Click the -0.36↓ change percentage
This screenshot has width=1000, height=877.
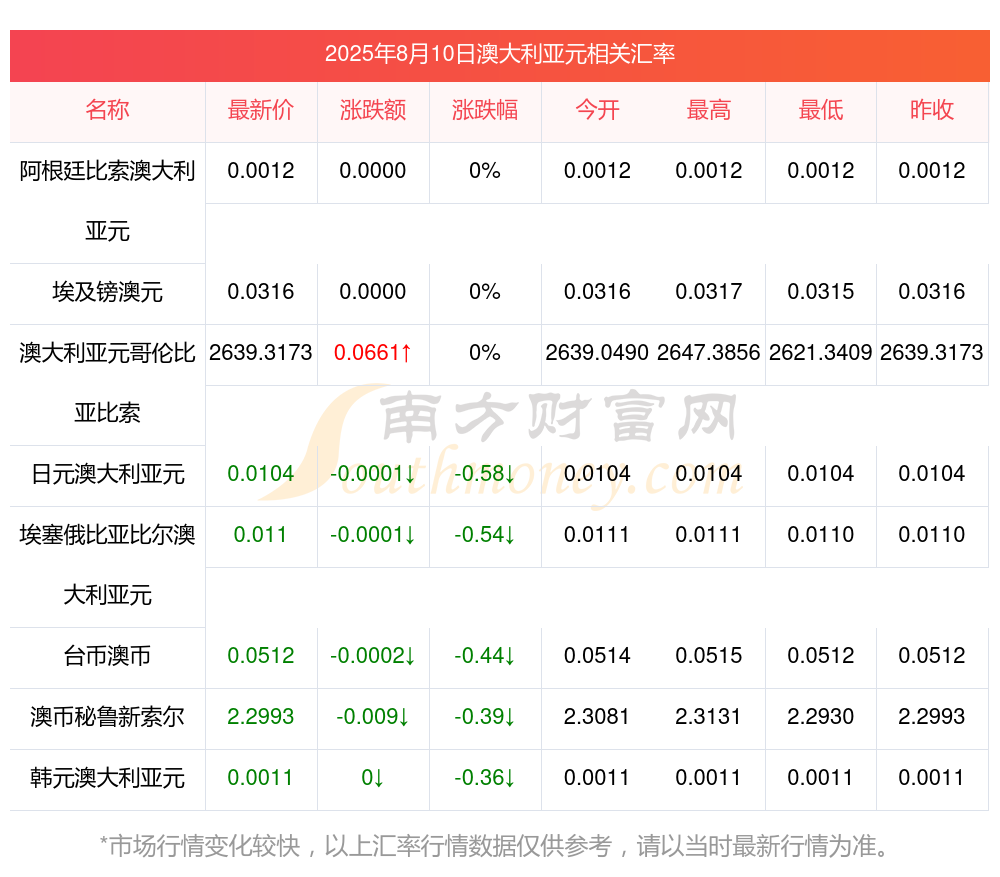click(x=485, y=778)
